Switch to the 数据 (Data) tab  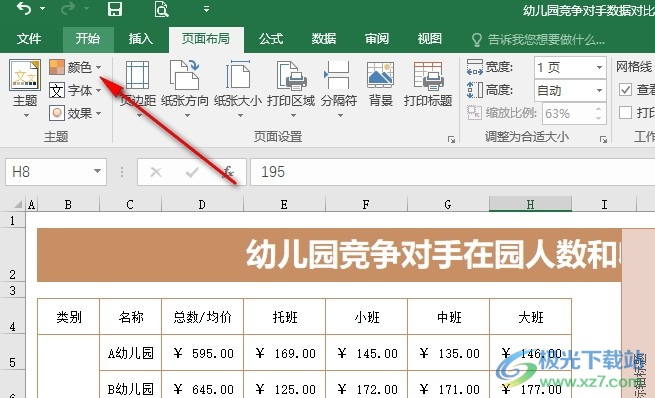[x=324, y=39]
